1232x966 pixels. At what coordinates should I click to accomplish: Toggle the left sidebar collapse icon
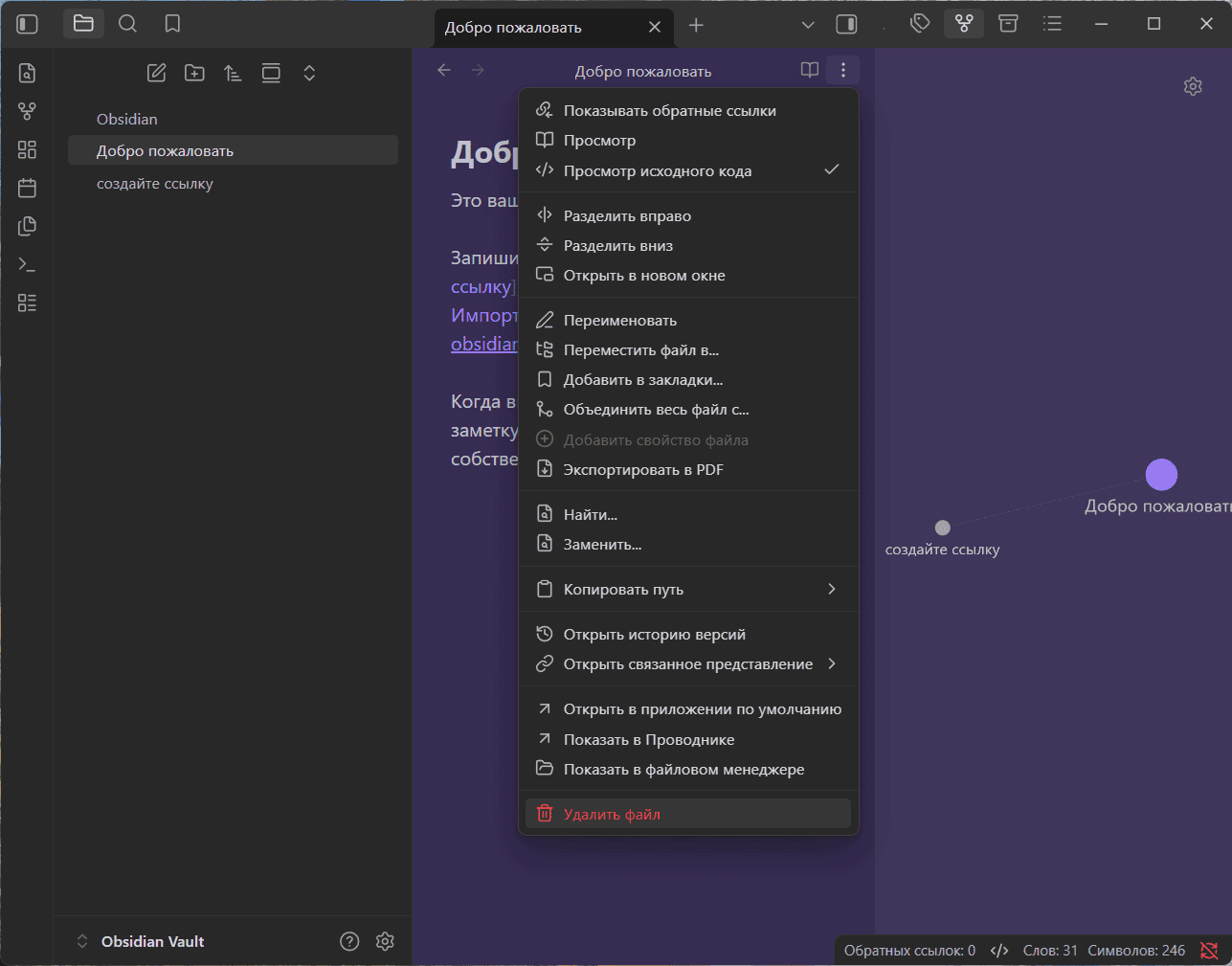coord(28,24)
